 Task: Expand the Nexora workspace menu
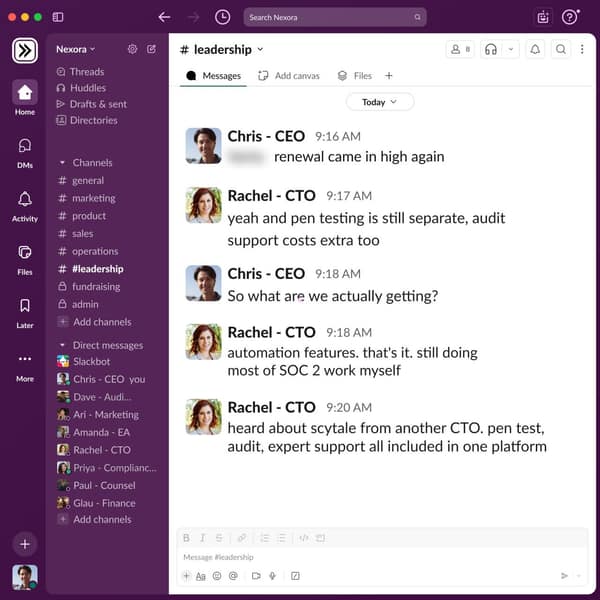(x=75, y=49)
